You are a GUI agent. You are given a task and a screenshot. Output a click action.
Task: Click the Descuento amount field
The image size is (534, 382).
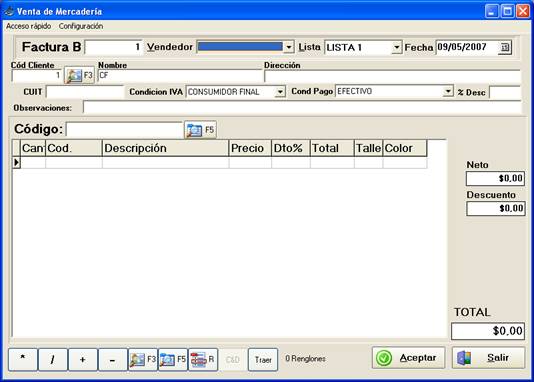496,208
